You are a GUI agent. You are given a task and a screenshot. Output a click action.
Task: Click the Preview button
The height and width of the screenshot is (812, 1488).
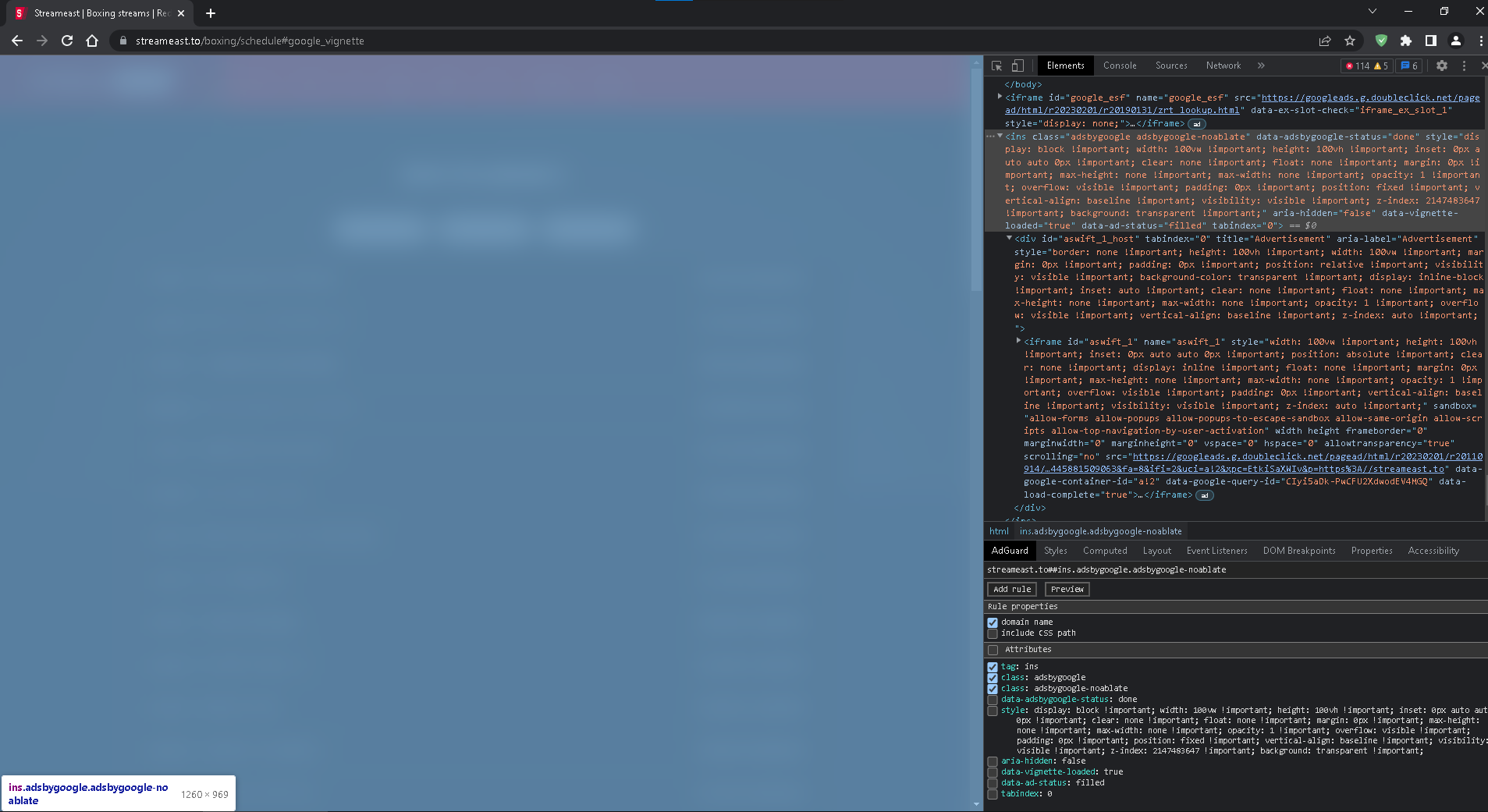pyautogui.click(x=1067, y=589)
